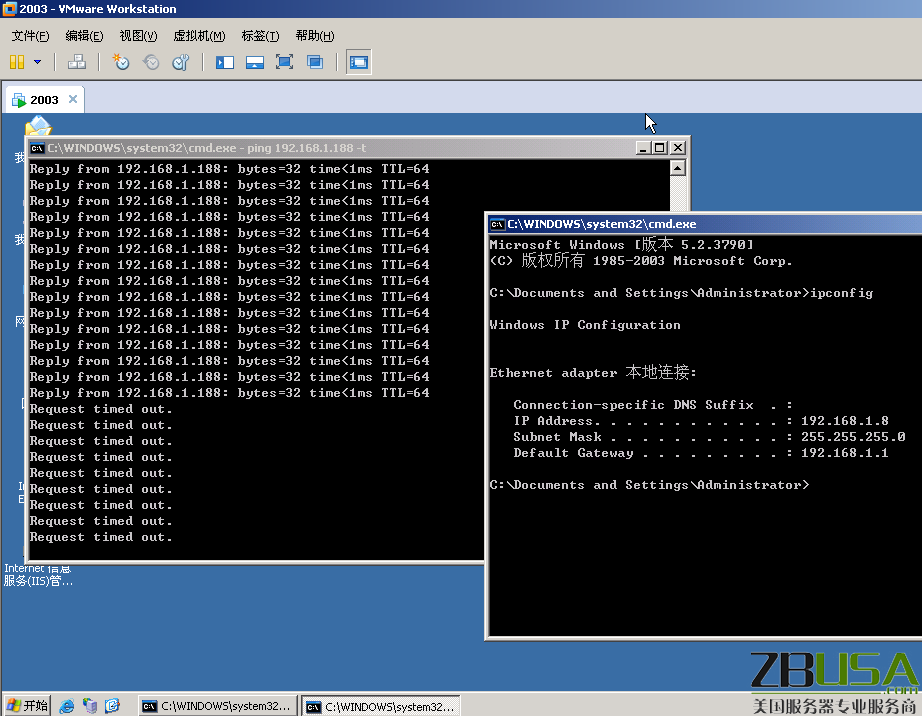Click the yellow suspend virtual machine icon
The height and width of the screenshot is (716, 922).
[x=17, y=62]
